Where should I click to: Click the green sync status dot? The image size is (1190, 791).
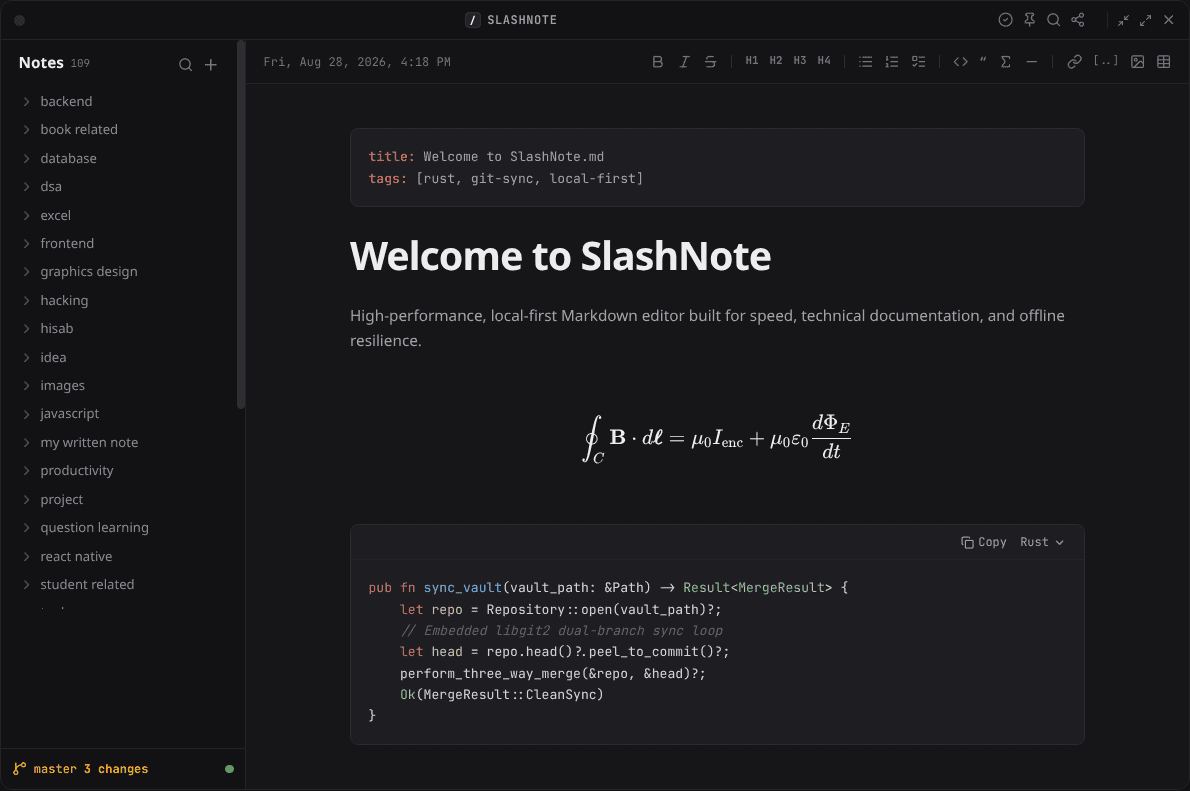(229, 769)
